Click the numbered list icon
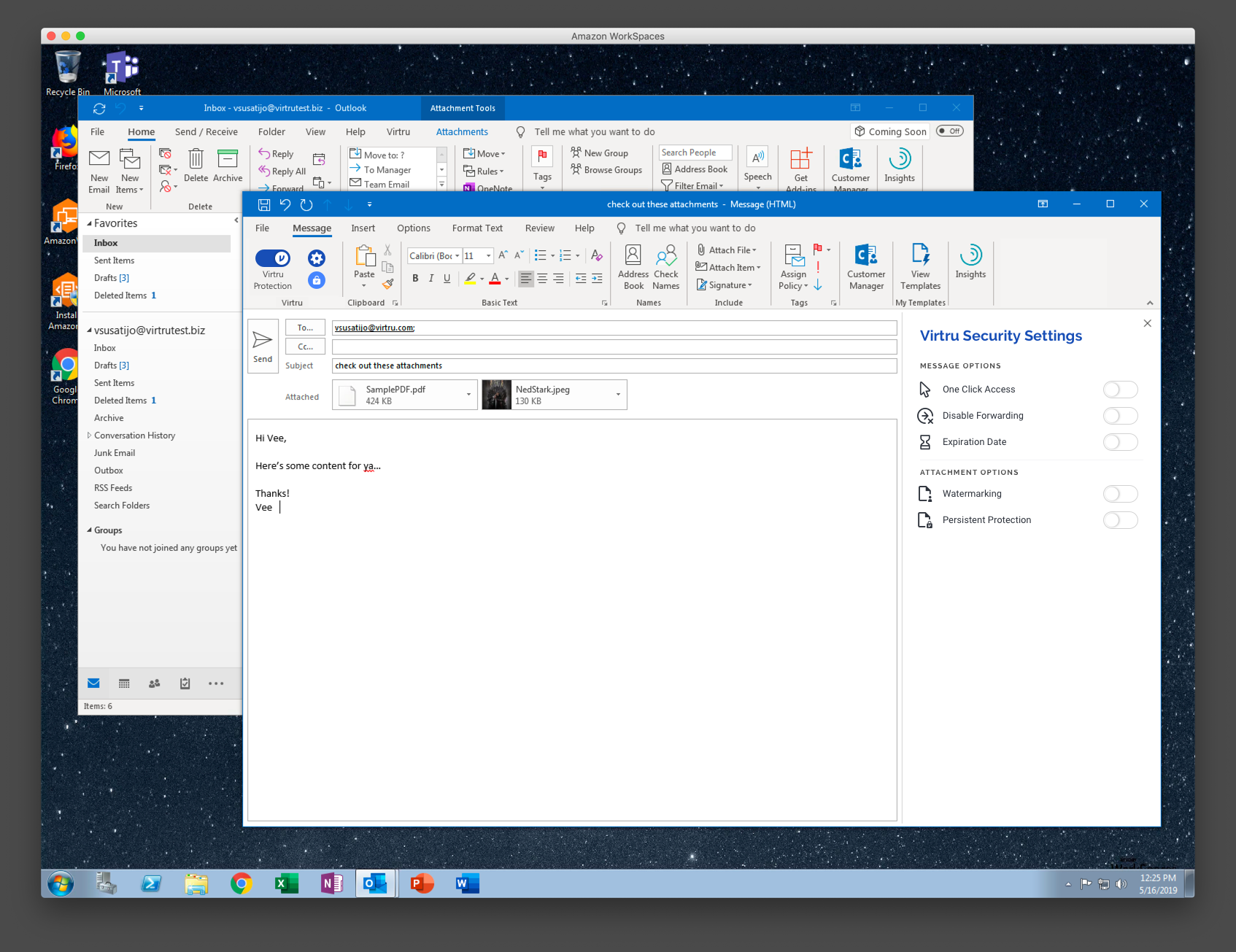Screen dimensions: 1236x952 point(565,255)
